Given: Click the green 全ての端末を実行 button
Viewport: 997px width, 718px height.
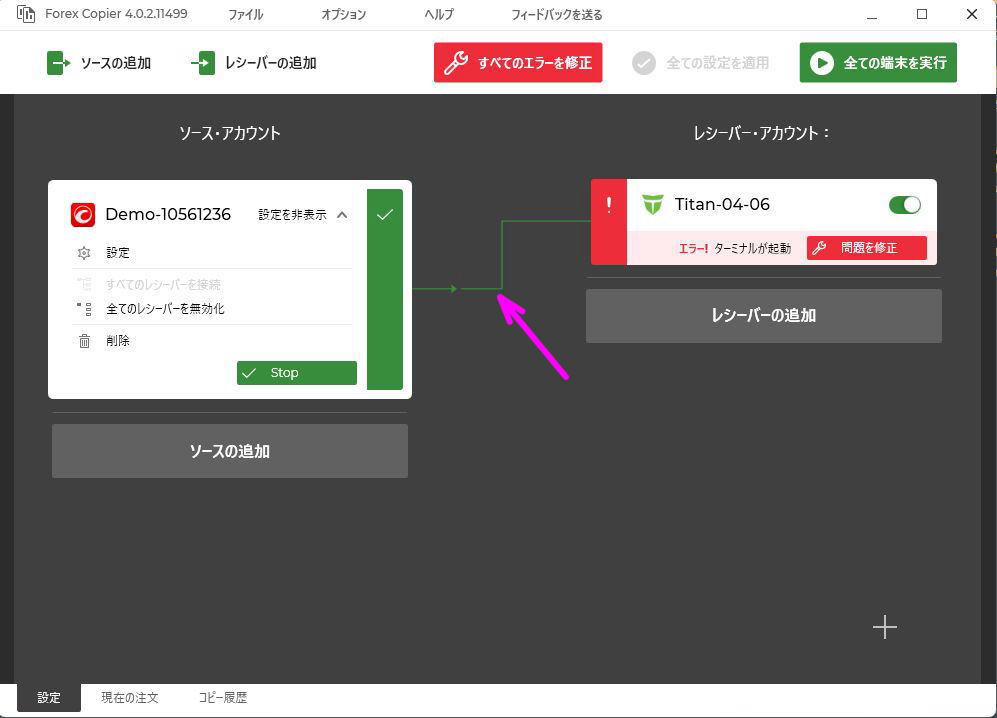Looking at the screenshot, I should (878, 62).
